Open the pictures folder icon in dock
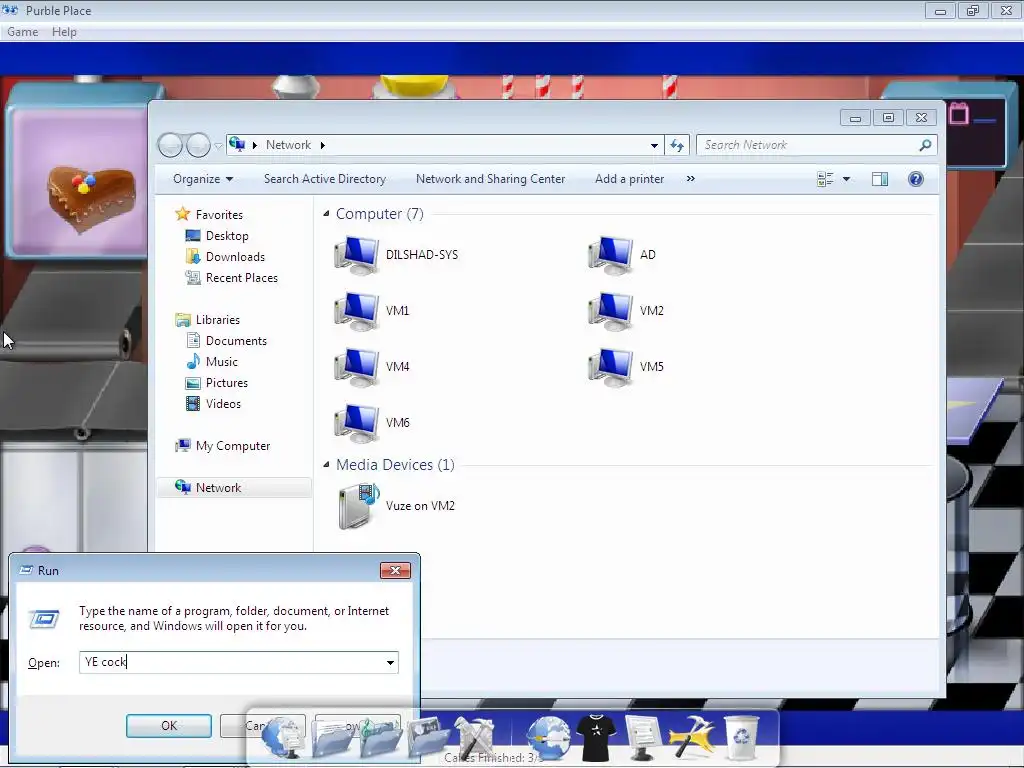 (x=428, y=738)
